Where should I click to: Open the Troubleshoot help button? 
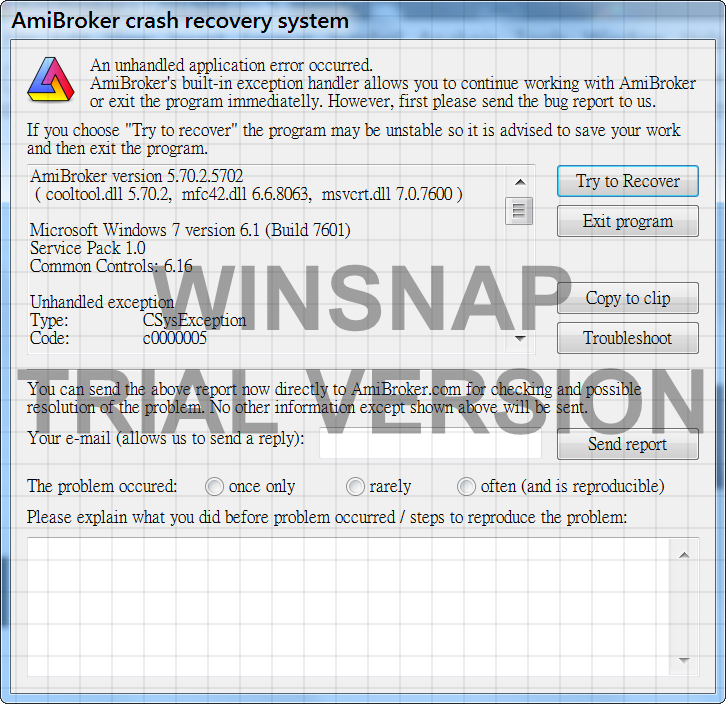(x=628, y=338)
